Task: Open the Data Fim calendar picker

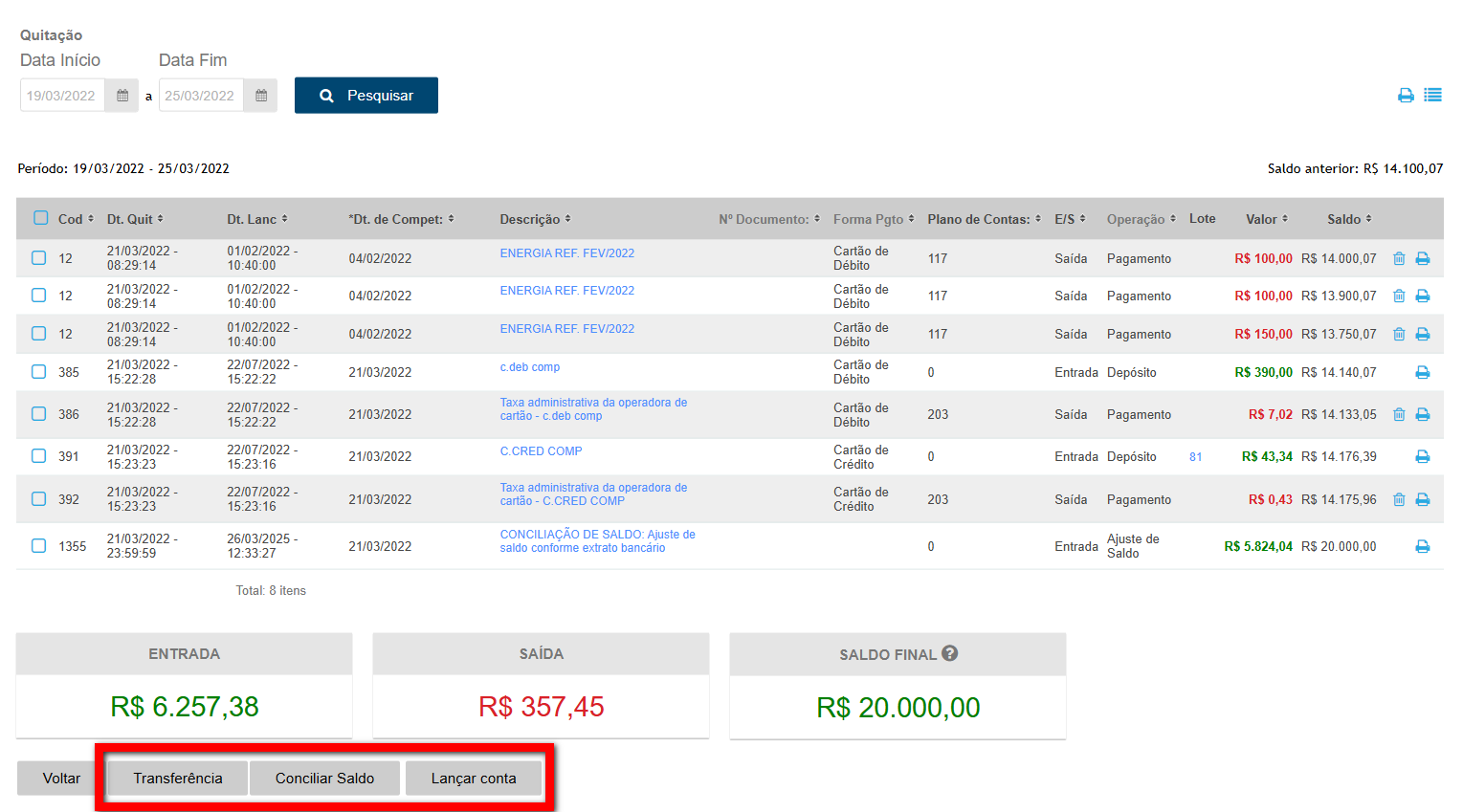Action: coord(261,96)
